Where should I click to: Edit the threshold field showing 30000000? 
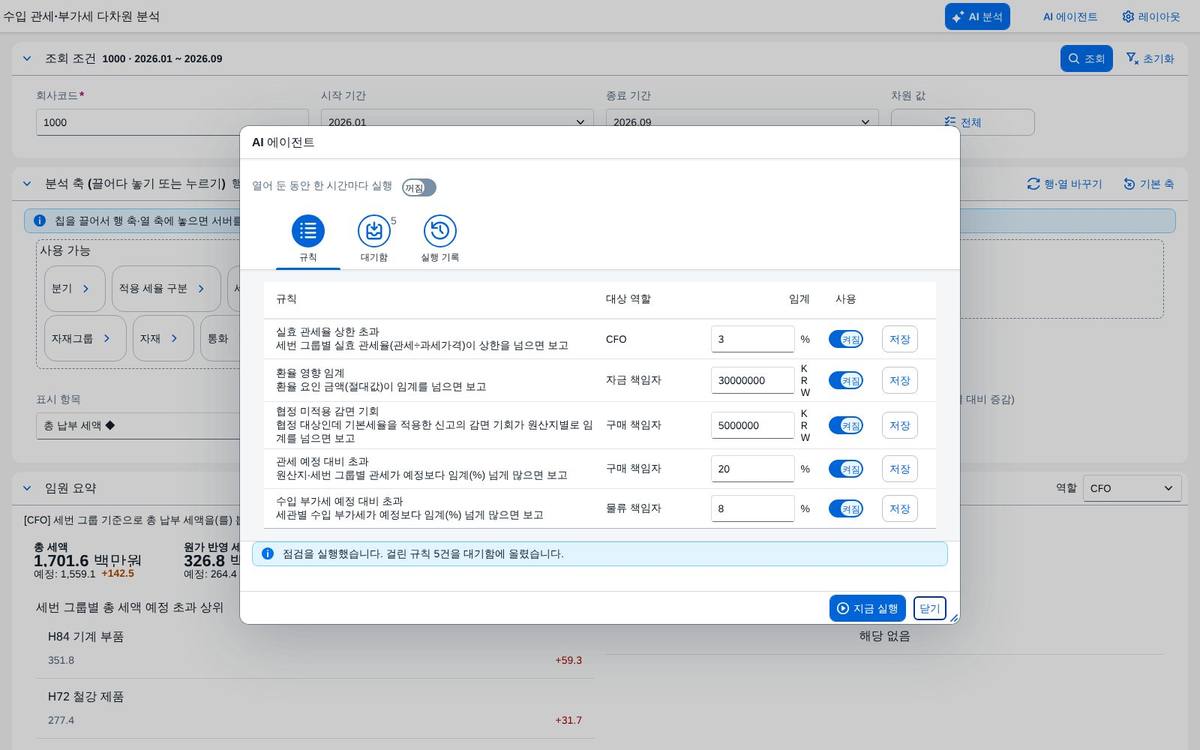point(753,380)
